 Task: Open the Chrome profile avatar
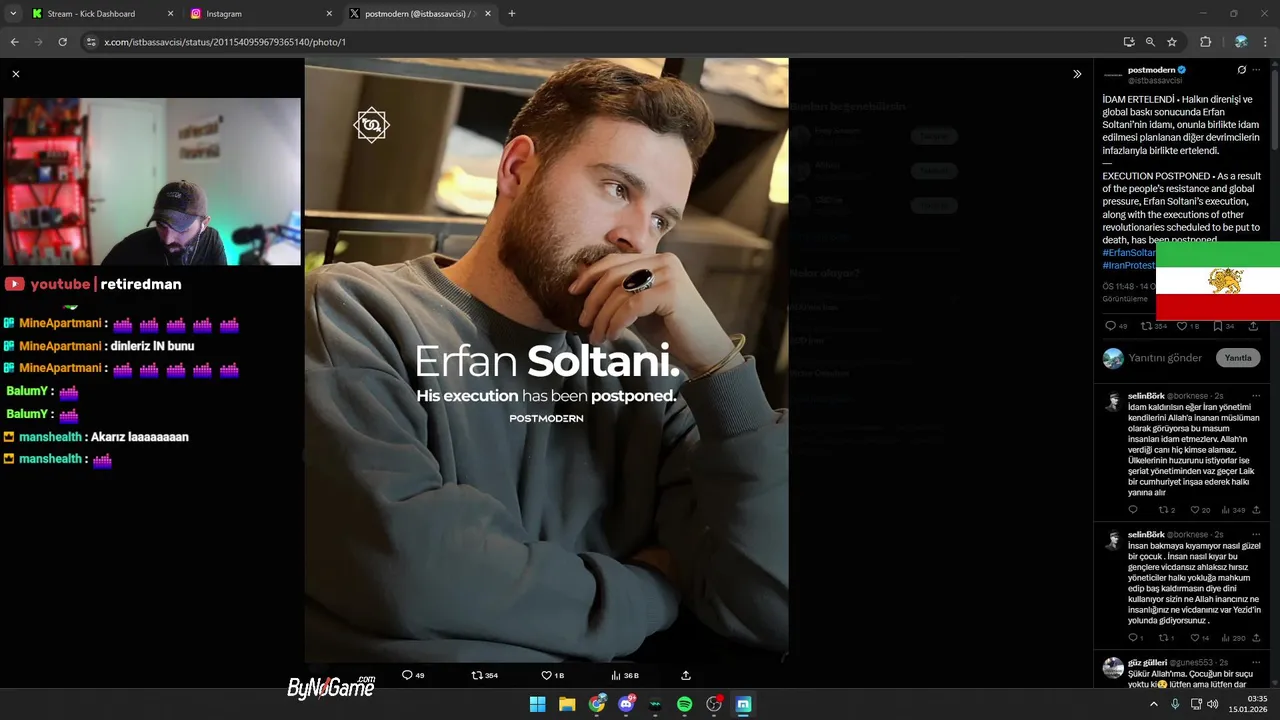[1241, 42]
